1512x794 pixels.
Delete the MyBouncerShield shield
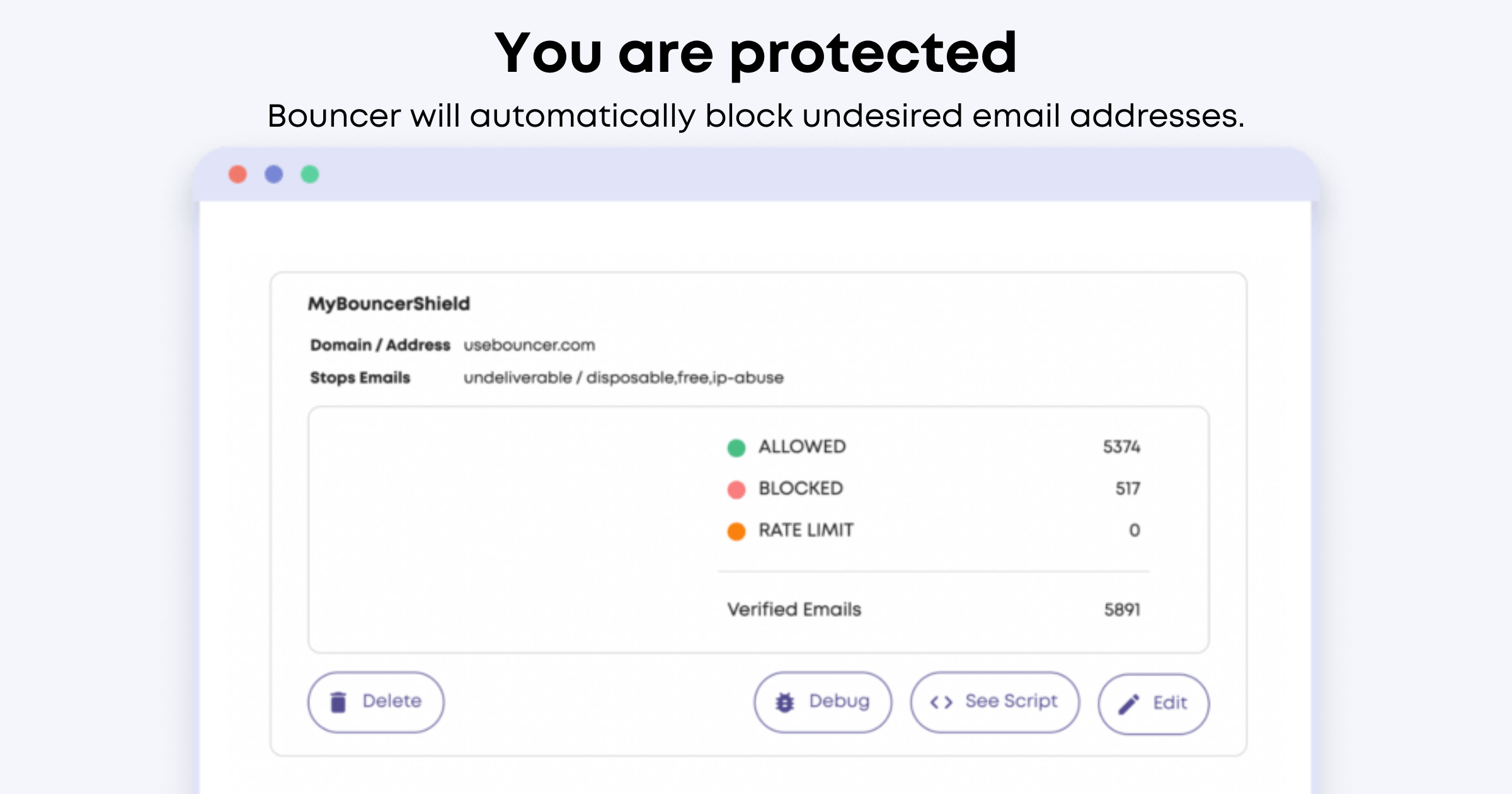(x=376, y=702)
